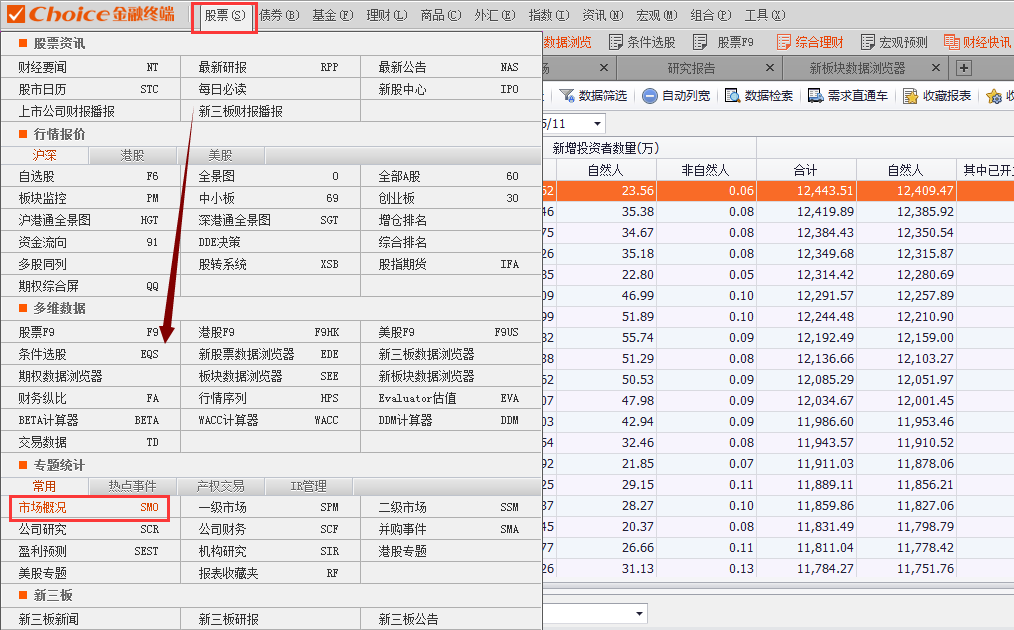The image size is (1014, 630).
Task: Open the 外汇(E) menu
Action: [x=495, y=15]
